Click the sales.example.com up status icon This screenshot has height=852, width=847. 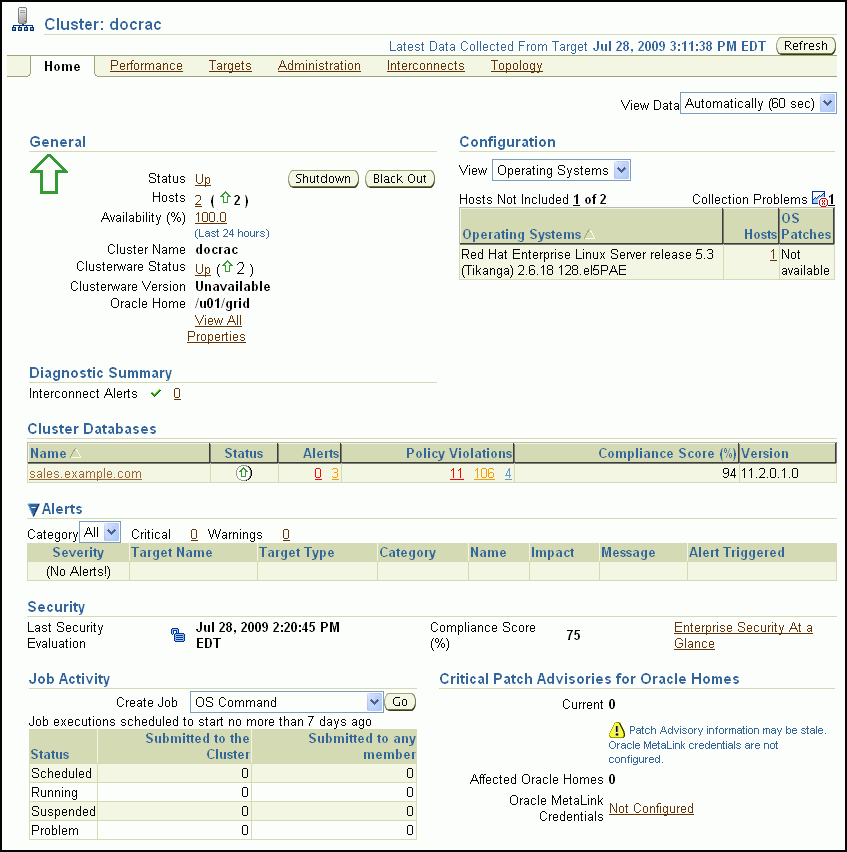tap(243, 474)
